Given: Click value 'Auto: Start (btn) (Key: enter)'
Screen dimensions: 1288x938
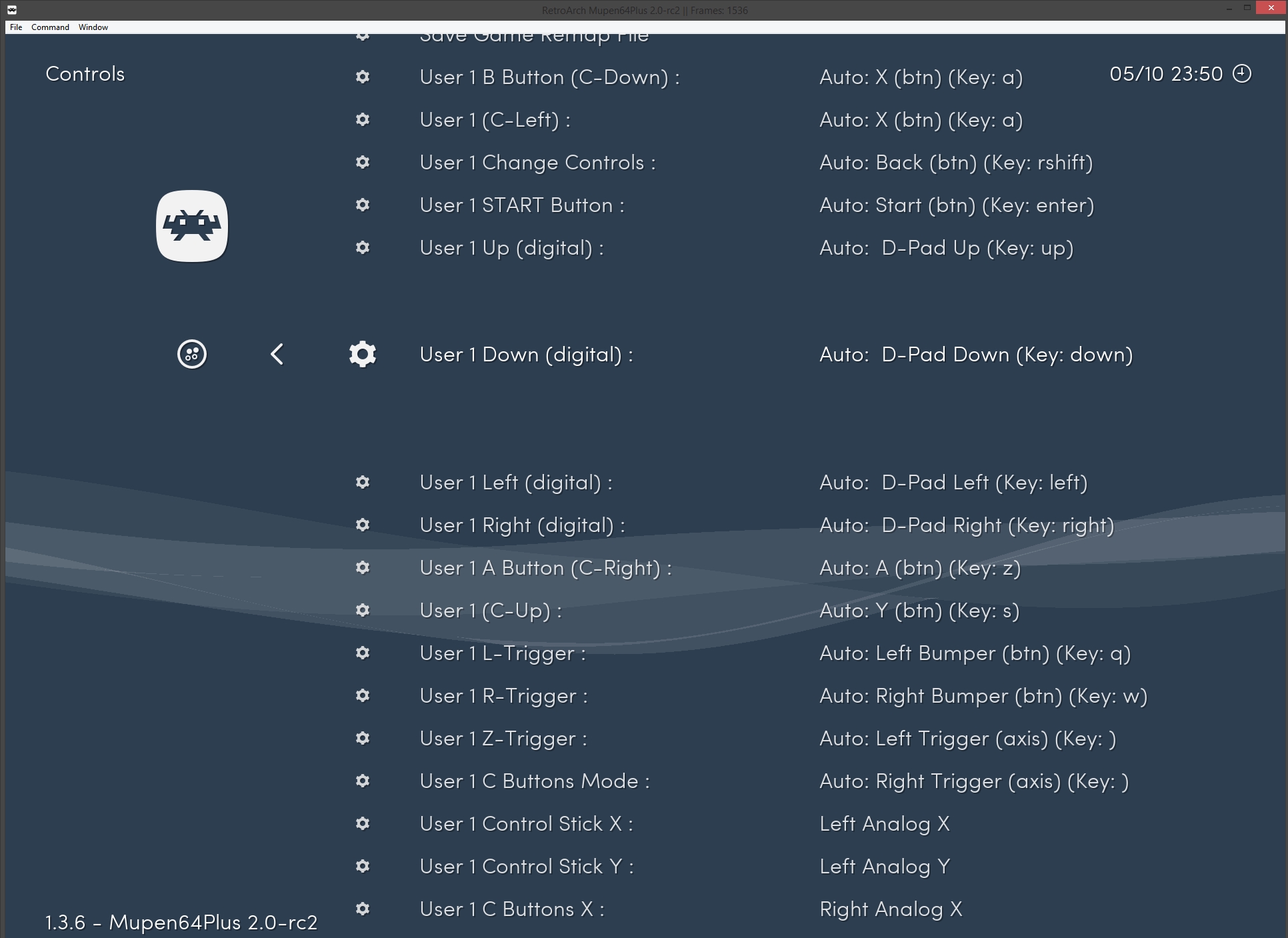Looking at the screenshot, I should click(x=957, y=206).
